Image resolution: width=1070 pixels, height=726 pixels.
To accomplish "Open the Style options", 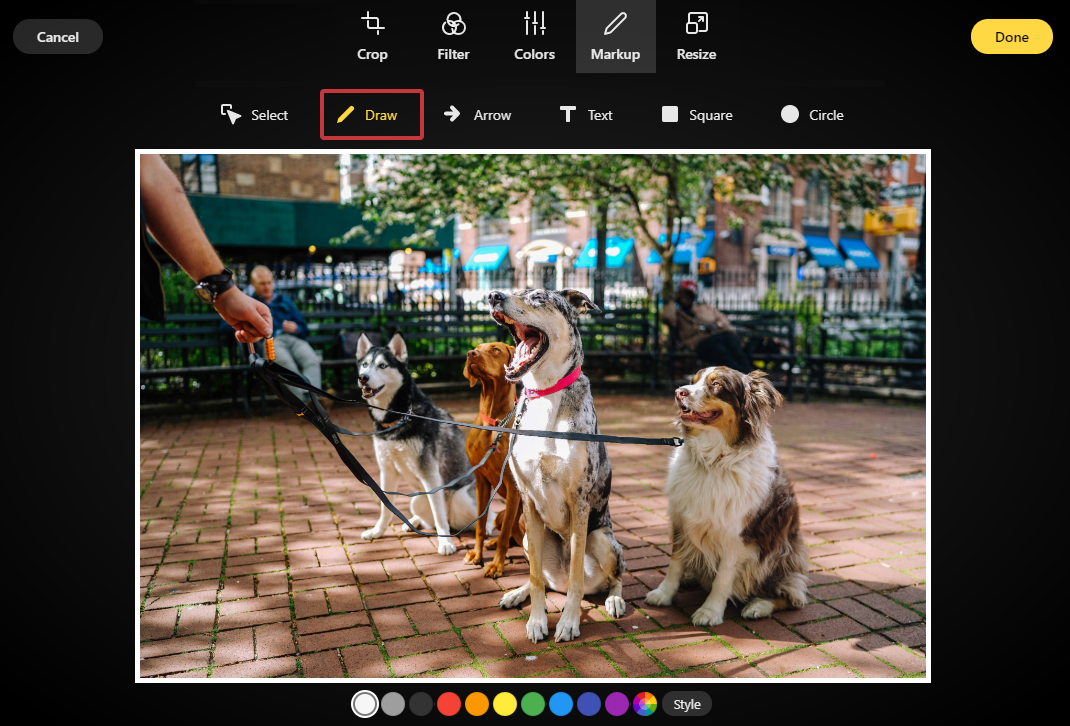I will (x=687, y=704).
